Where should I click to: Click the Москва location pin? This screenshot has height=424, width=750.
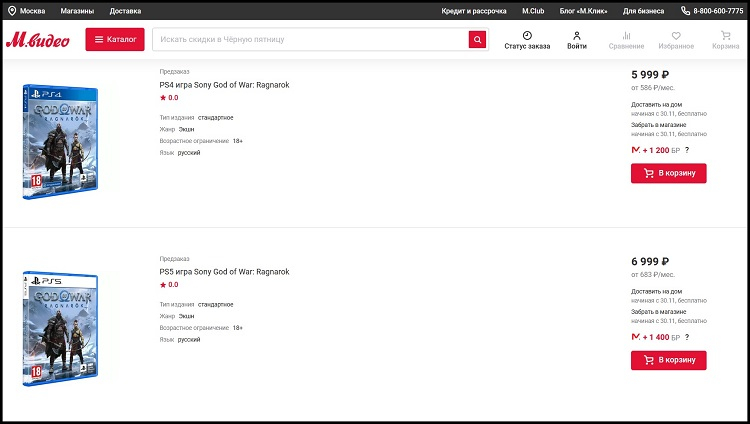coord(11,11)
